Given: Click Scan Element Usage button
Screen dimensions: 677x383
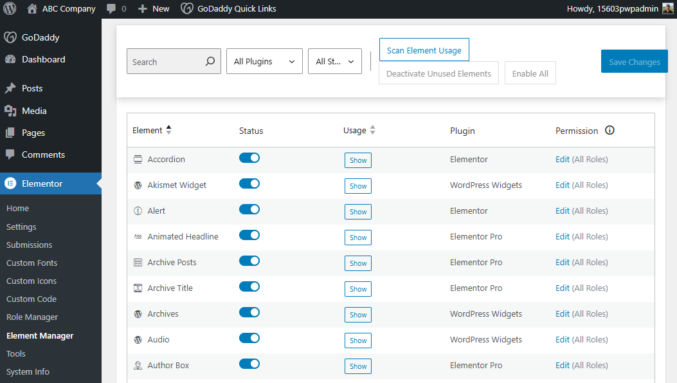Looking at the screenshot, I should (424, 50).
